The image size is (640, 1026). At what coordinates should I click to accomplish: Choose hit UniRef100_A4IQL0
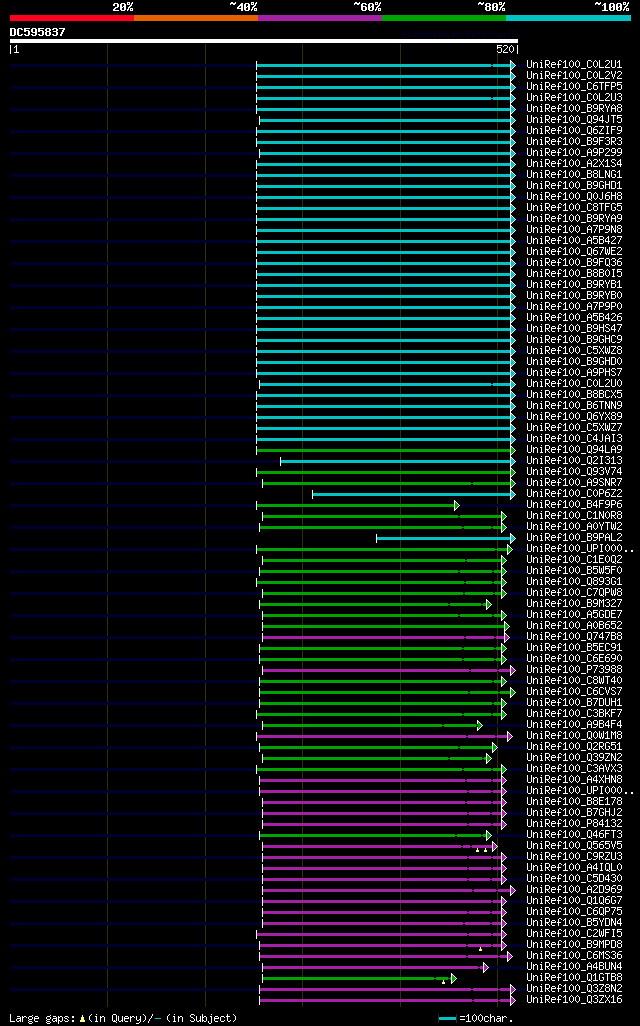point(574,868)
